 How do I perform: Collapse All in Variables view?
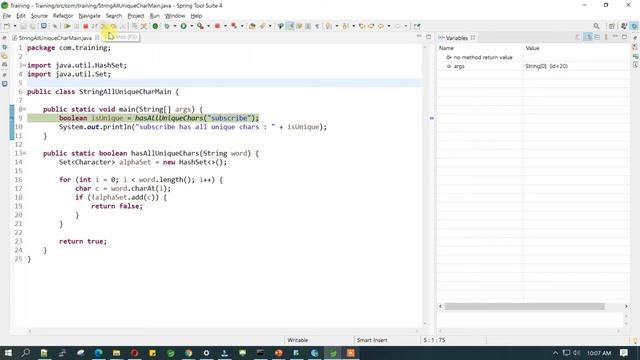point(597,37)
